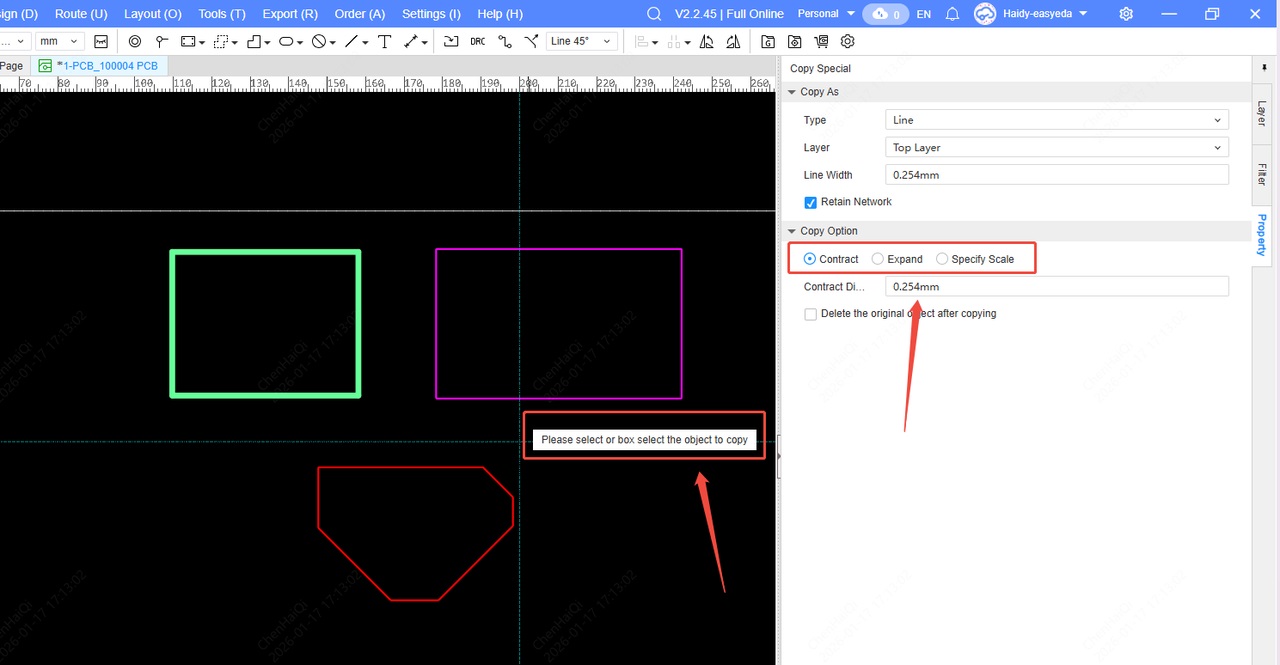Select the Text tool in toolbar
This screenshot has height=665, width=1280.
[x=384, y=42]
